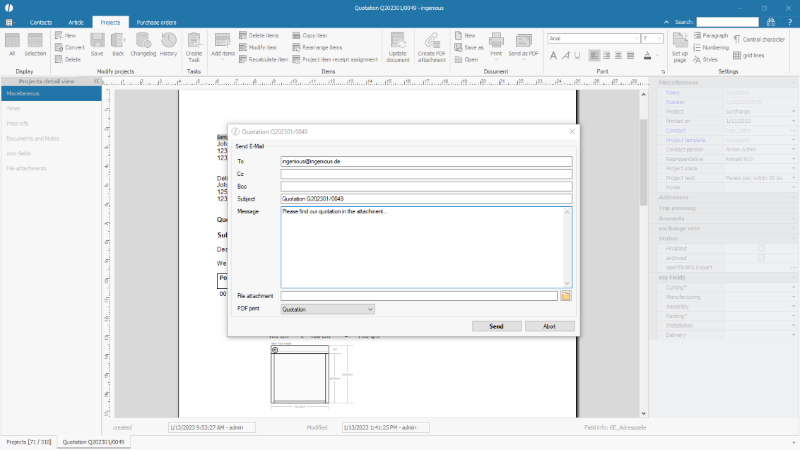Collapse the ribbon with up chevron
800x450 pixels.
[666, 22]
